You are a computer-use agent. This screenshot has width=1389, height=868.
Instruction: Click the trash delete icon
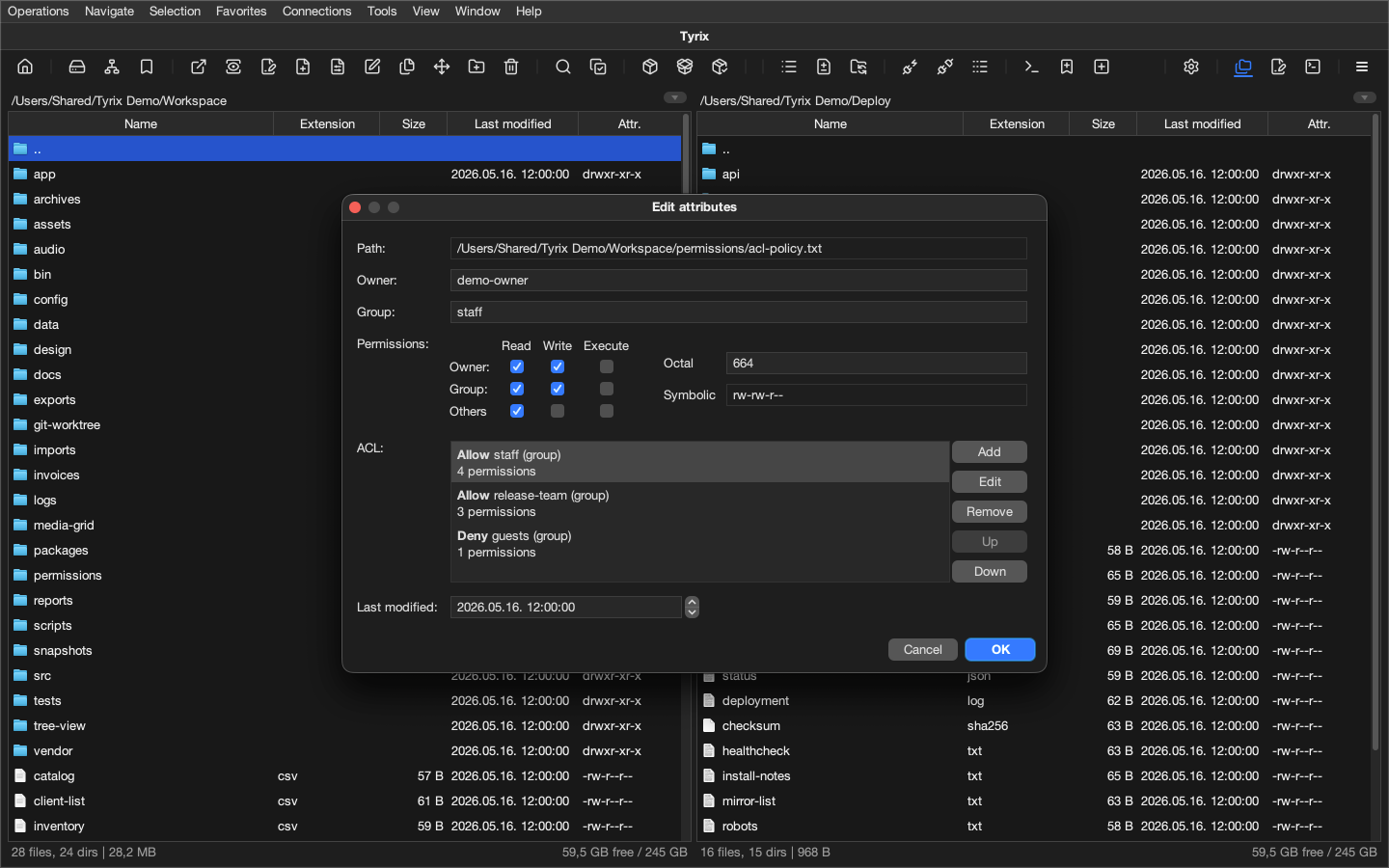click(511, 67)
